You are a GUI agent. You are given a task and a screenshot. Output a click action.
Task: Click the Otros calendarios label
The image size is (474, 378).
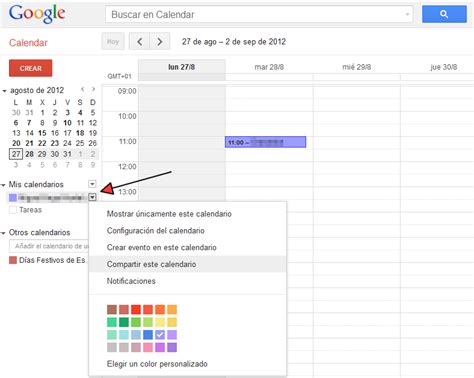39,232
